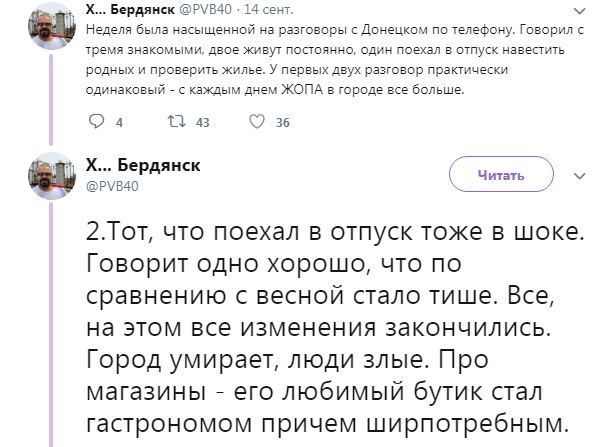The image size is (614, 447).
Task: Click the retweet arrows icon
Action: [x=177, y=122]
